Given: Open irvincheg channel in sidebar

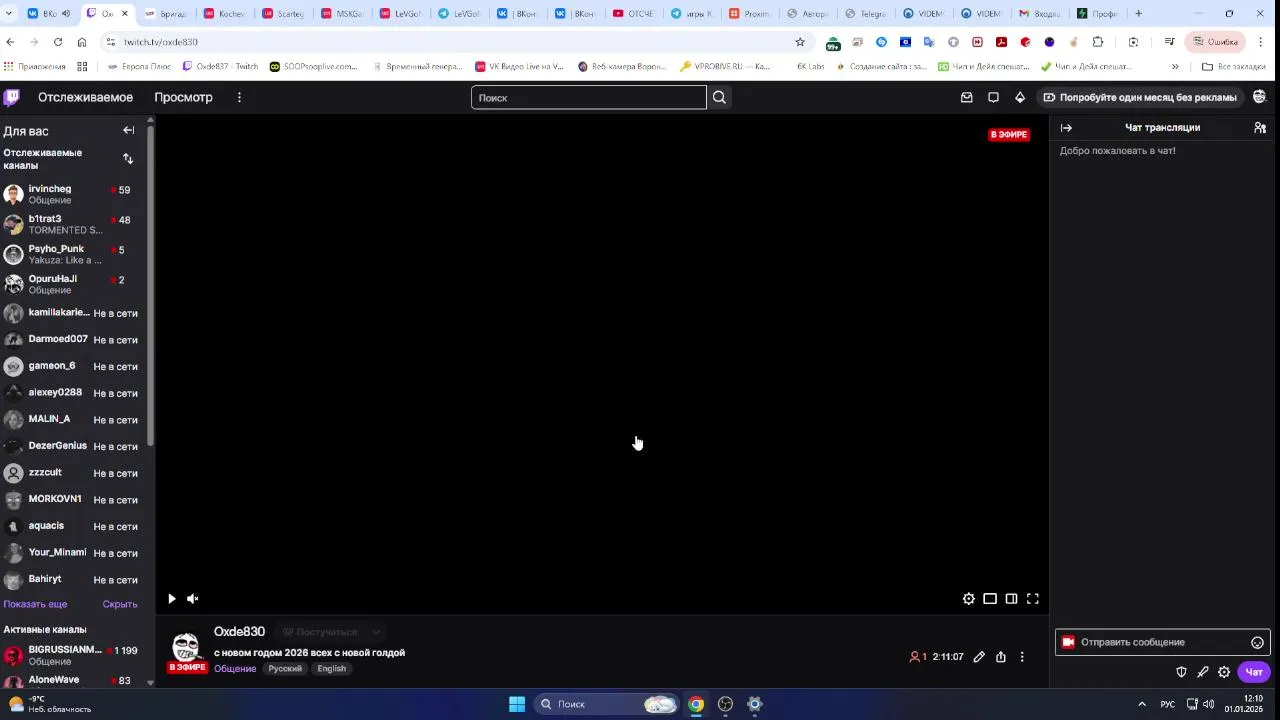Looking at the screenshot, I should tap(75, 194).
